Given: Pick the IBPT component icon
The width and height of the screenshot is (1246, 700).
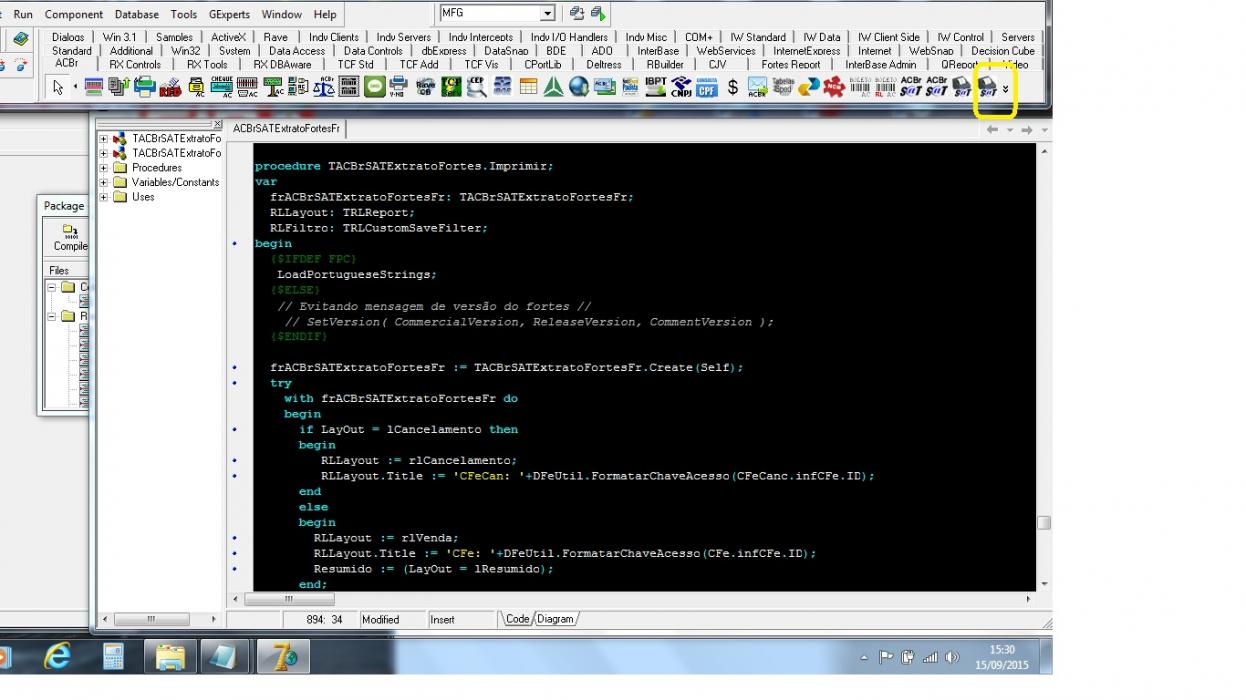Looking at the screenshot, I should [x=656, y=87].
